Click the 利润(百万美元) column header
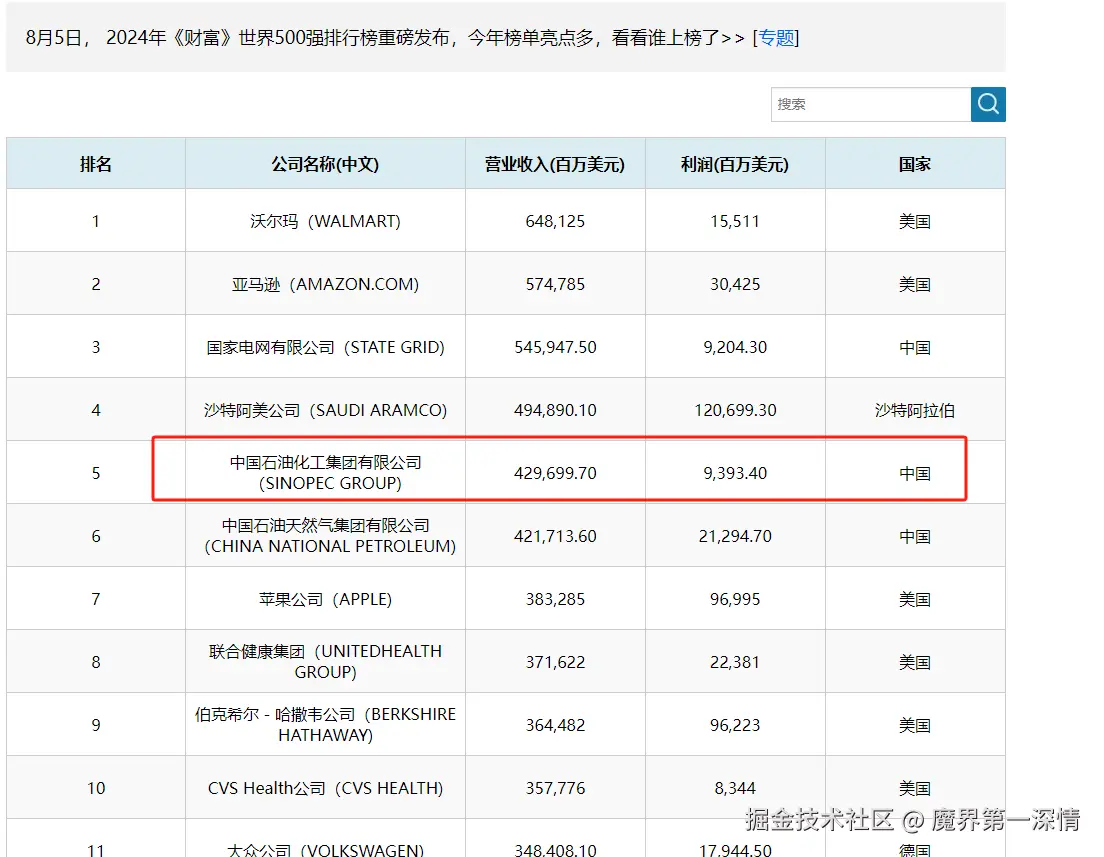Viewport: 1104px width, 857px height. pyautogui.click(x=734, y=163)
